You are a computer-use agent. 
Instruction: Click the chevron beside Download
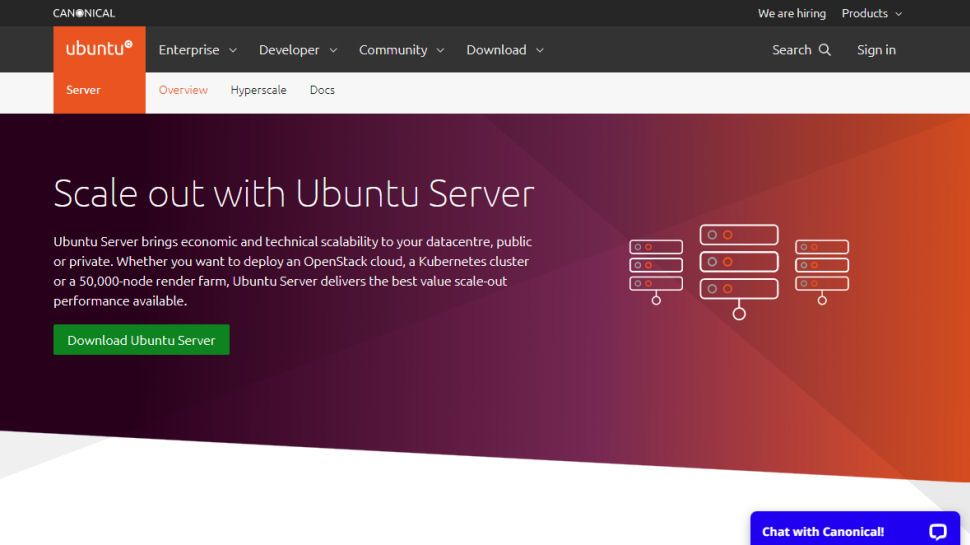539,50
